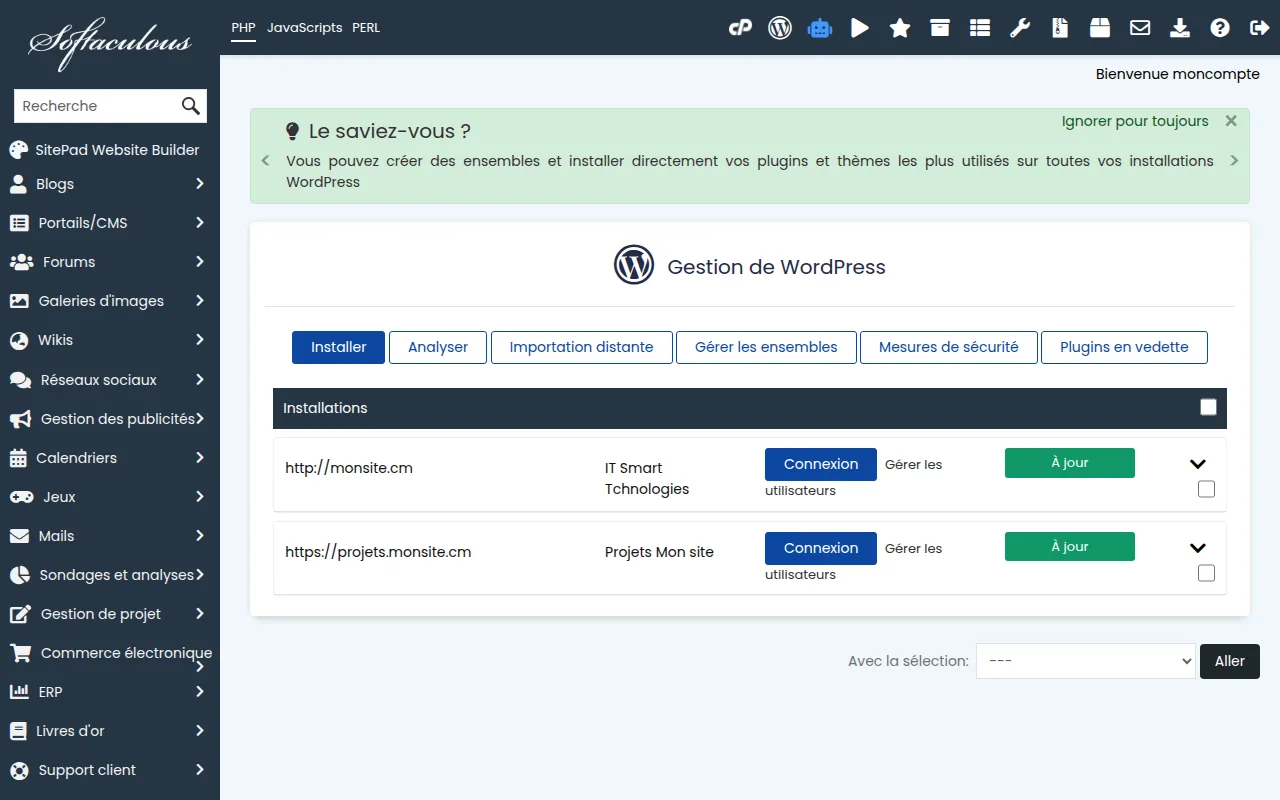The width and height of the screenshot is (1280, 800).
Task: Open the blue robot AI icon
Action: [820, 28]
